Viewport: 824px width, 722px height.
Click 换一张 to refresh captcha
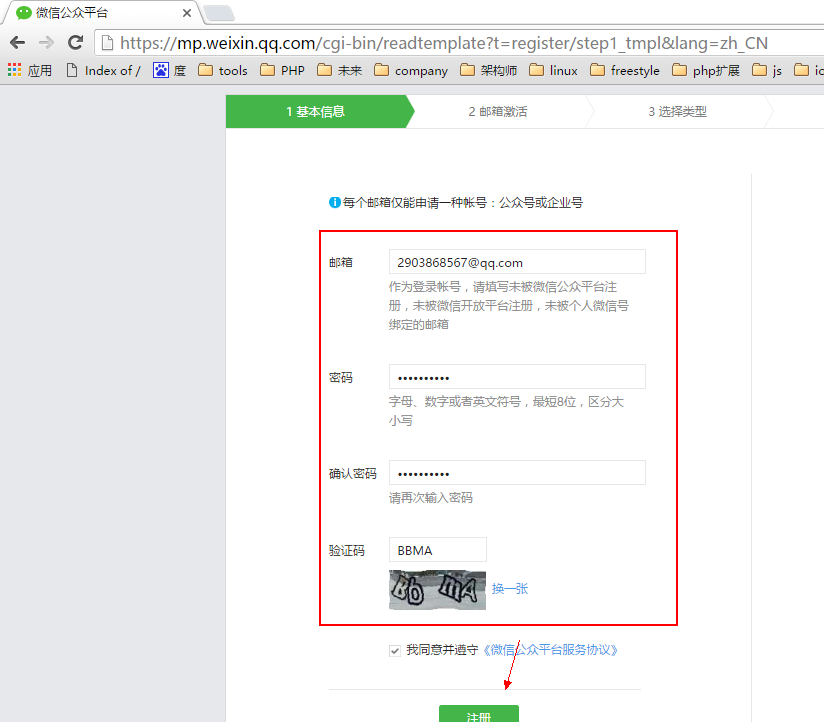click(509, 589)
